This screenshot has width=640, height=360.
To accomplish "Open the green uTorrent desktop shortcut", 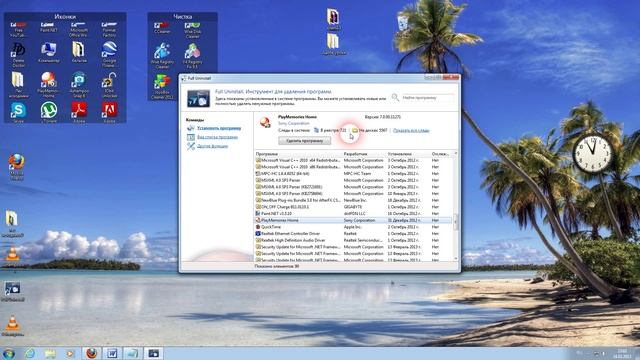I will (49, 113).
